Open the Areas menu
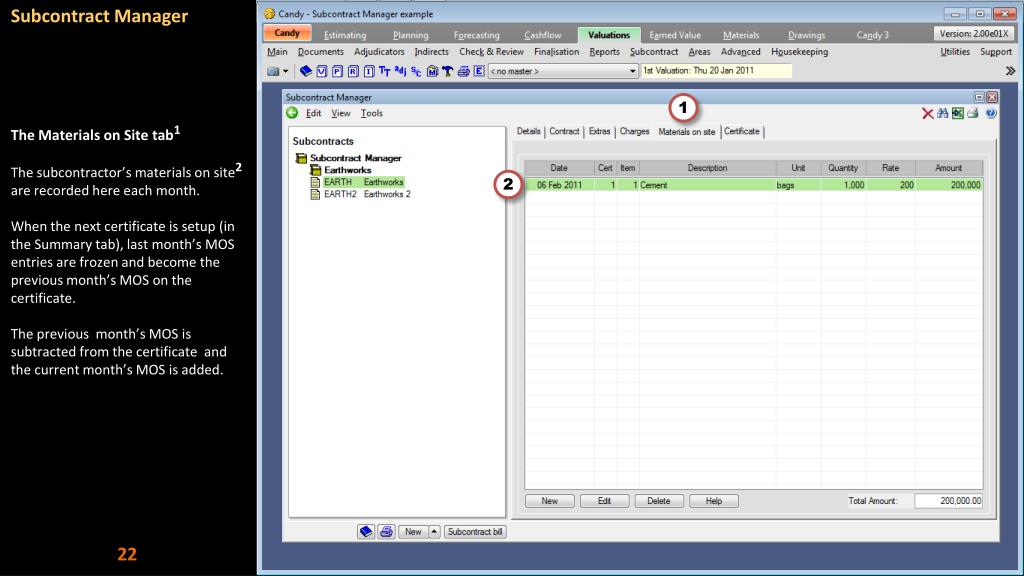 click(699, 52)
